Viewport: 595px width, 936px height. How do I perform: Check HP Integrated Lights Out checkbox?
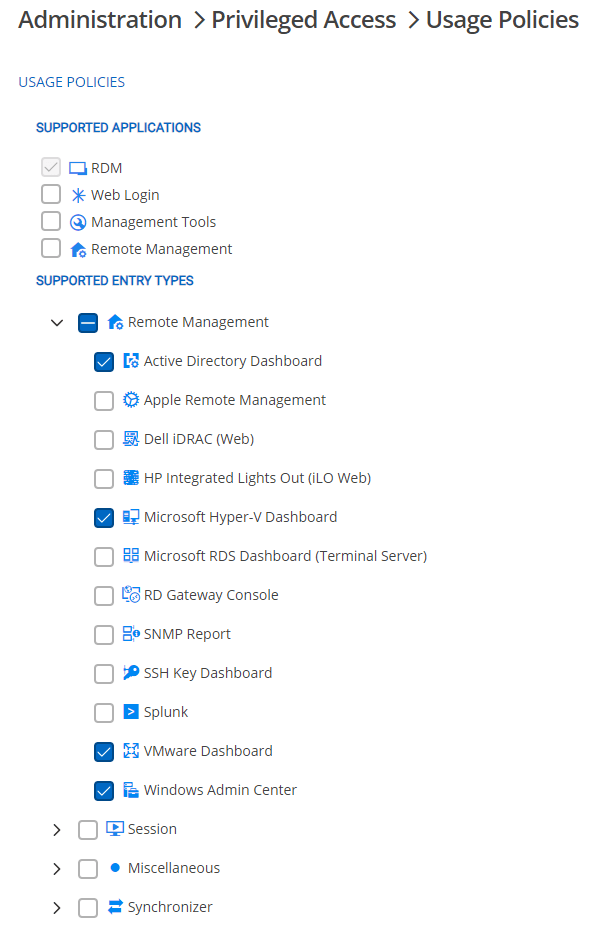[104, 479]
